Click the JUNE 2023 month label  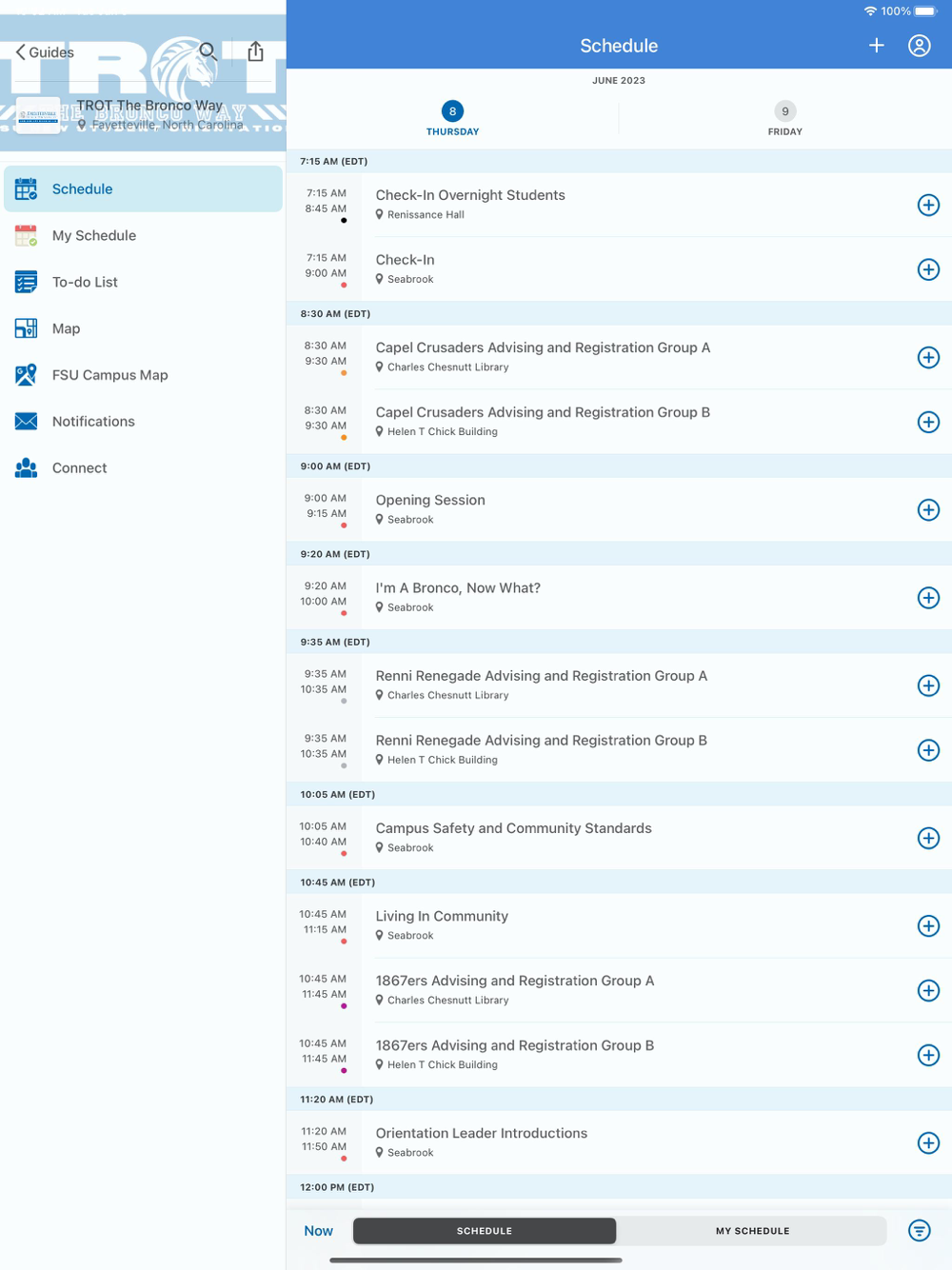coord(619,81)
